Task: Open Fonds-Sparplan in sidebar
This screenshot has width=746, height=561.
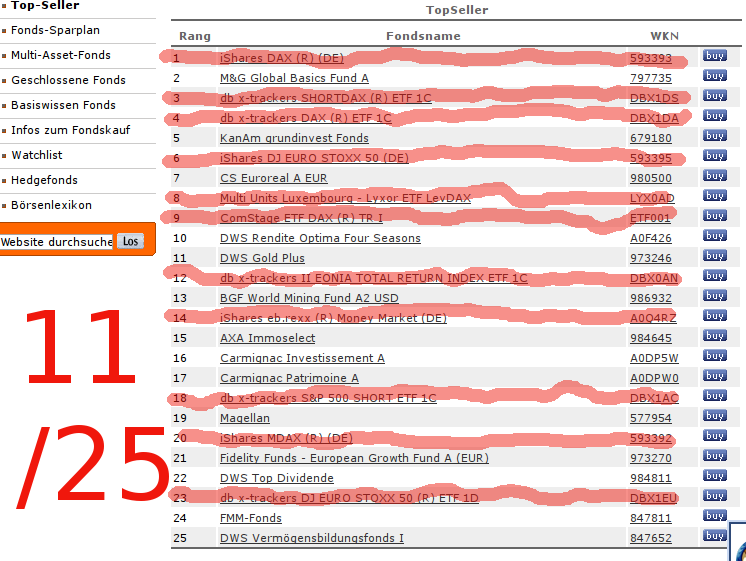Action: point(55,30)
